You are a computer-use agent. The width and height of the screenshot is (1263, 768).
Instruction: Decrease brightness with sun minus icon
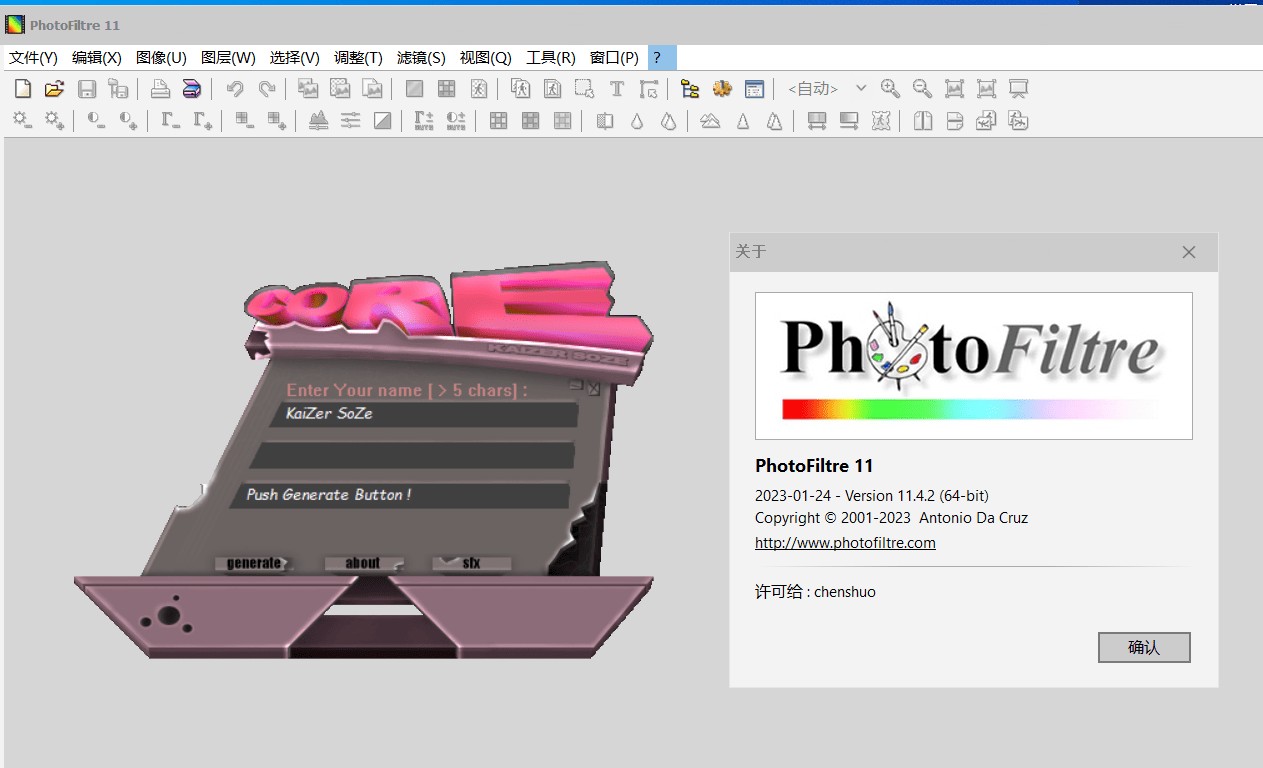tap(23, 121)
